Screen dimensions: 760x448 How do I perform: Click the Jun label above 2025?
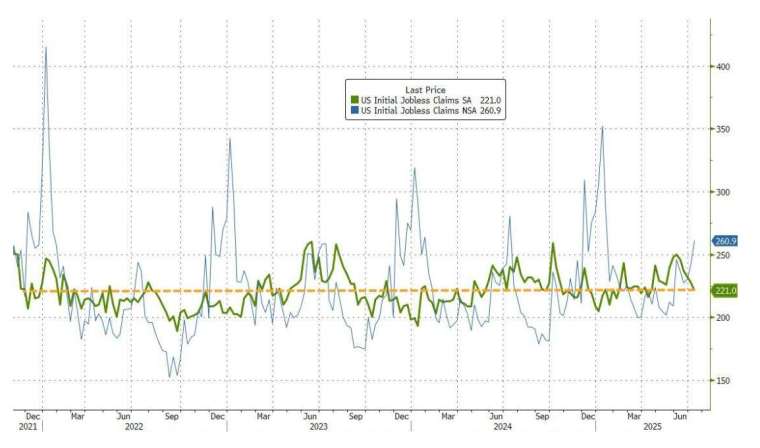point(681,416)
